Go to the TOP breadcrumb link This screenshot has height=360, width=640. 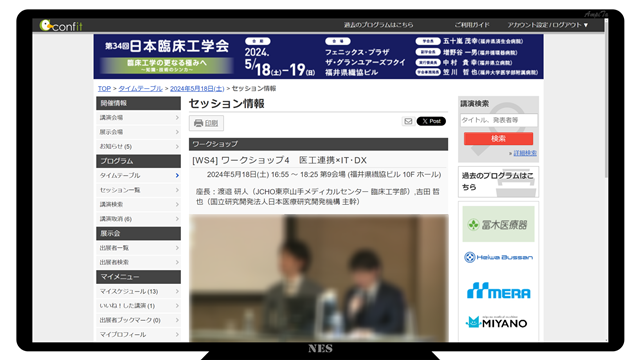pos(104,89)
